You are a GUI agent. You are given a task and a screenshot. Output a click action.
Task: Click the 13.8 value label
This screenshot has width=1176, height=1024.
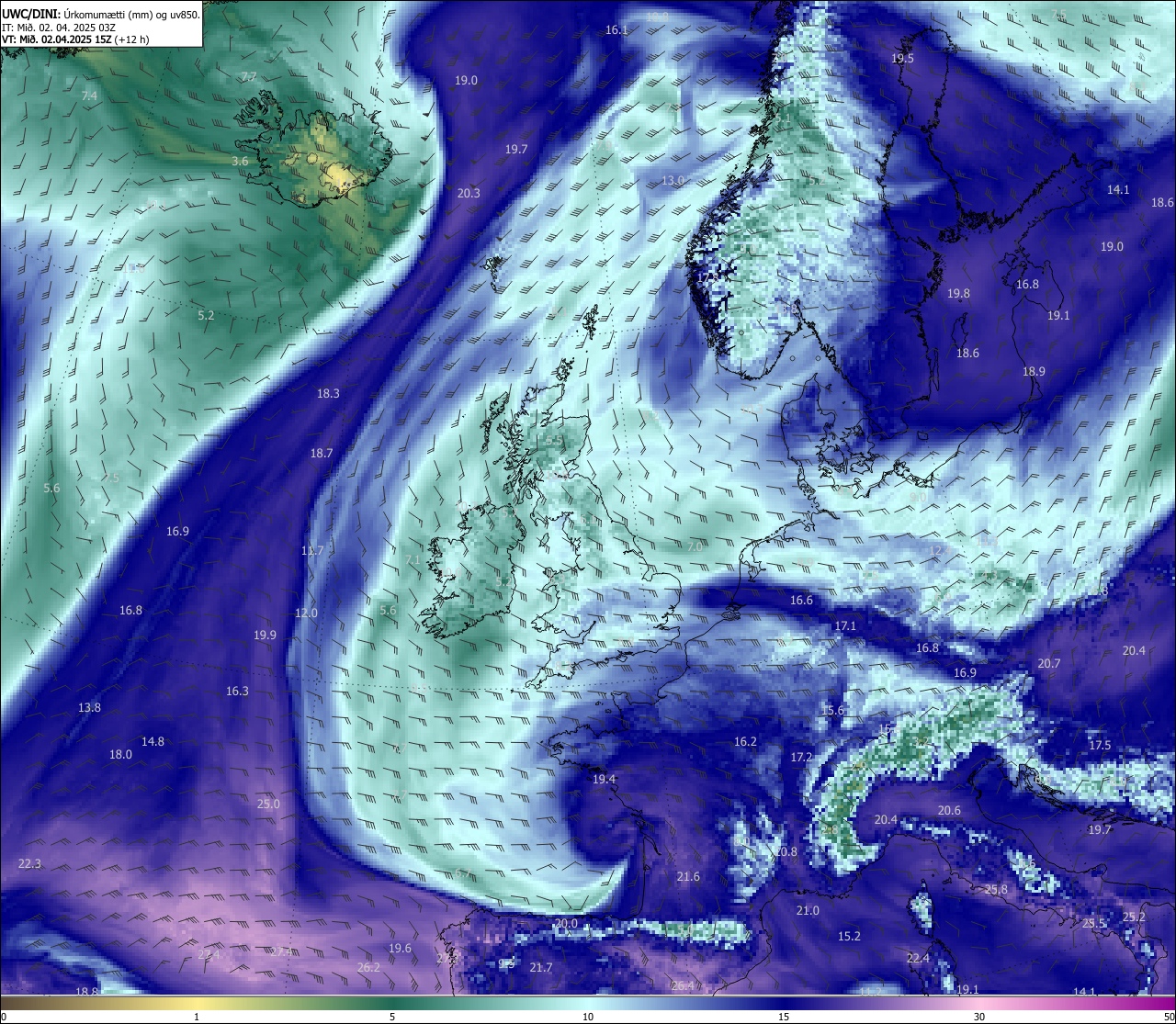tap(89, 707)
